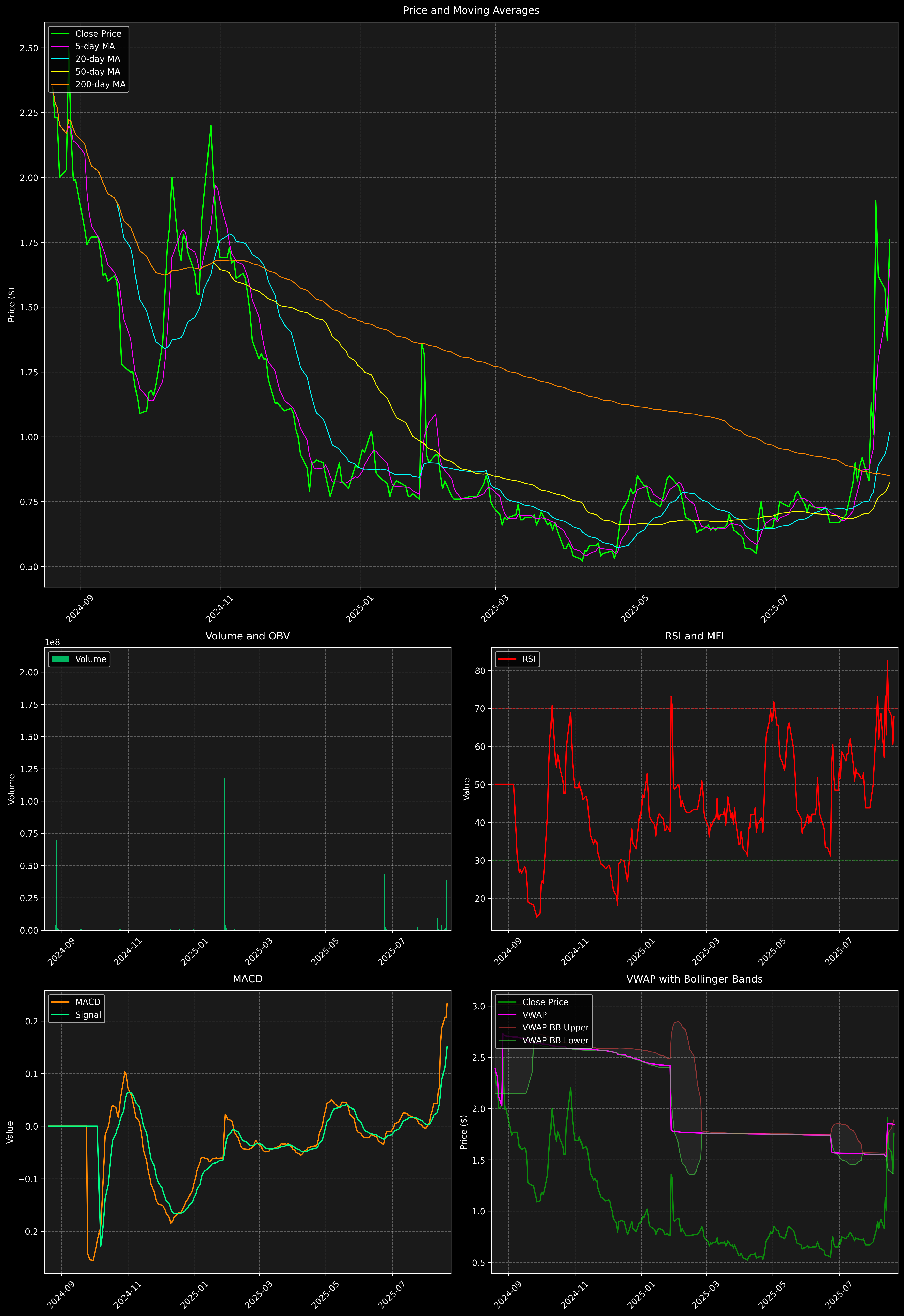The width and height of the screenshot is (904, 1316).
Task: Click the 50-day MA legend label
Action: [97, 72]
